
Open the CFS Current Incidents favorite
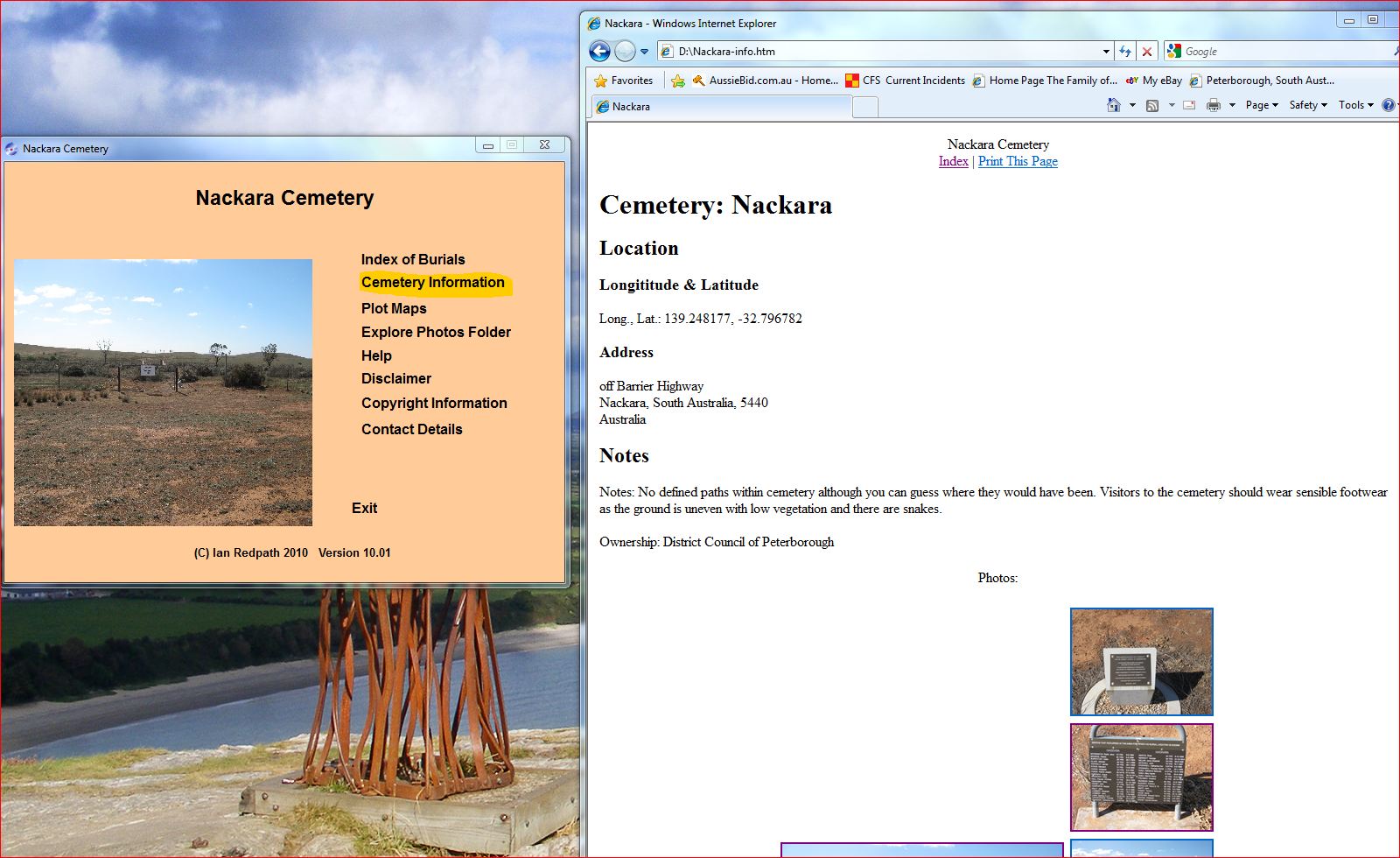[905, 81]
